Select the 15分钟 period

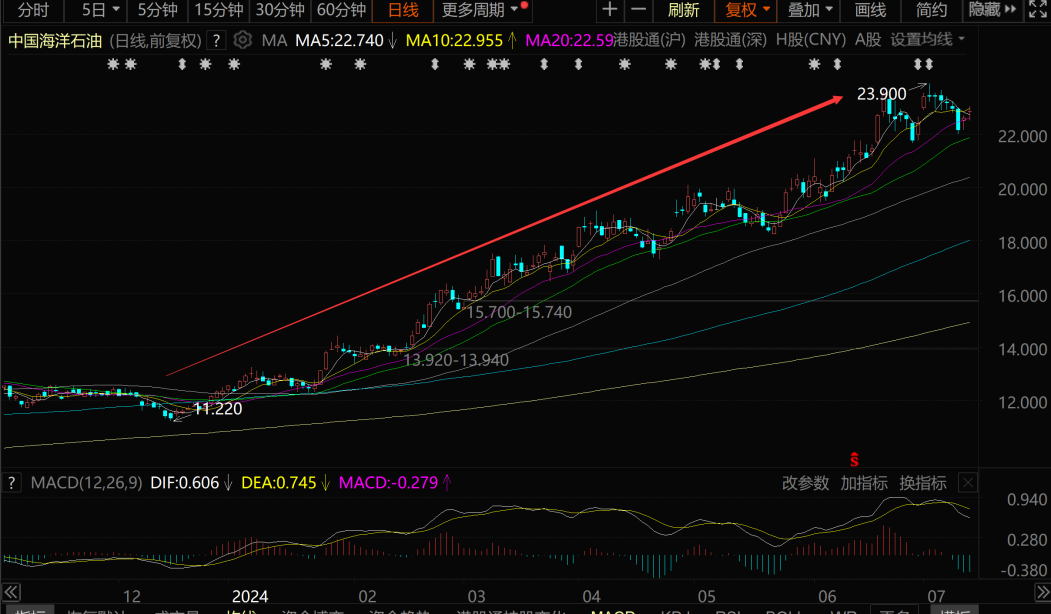(219, 10)
